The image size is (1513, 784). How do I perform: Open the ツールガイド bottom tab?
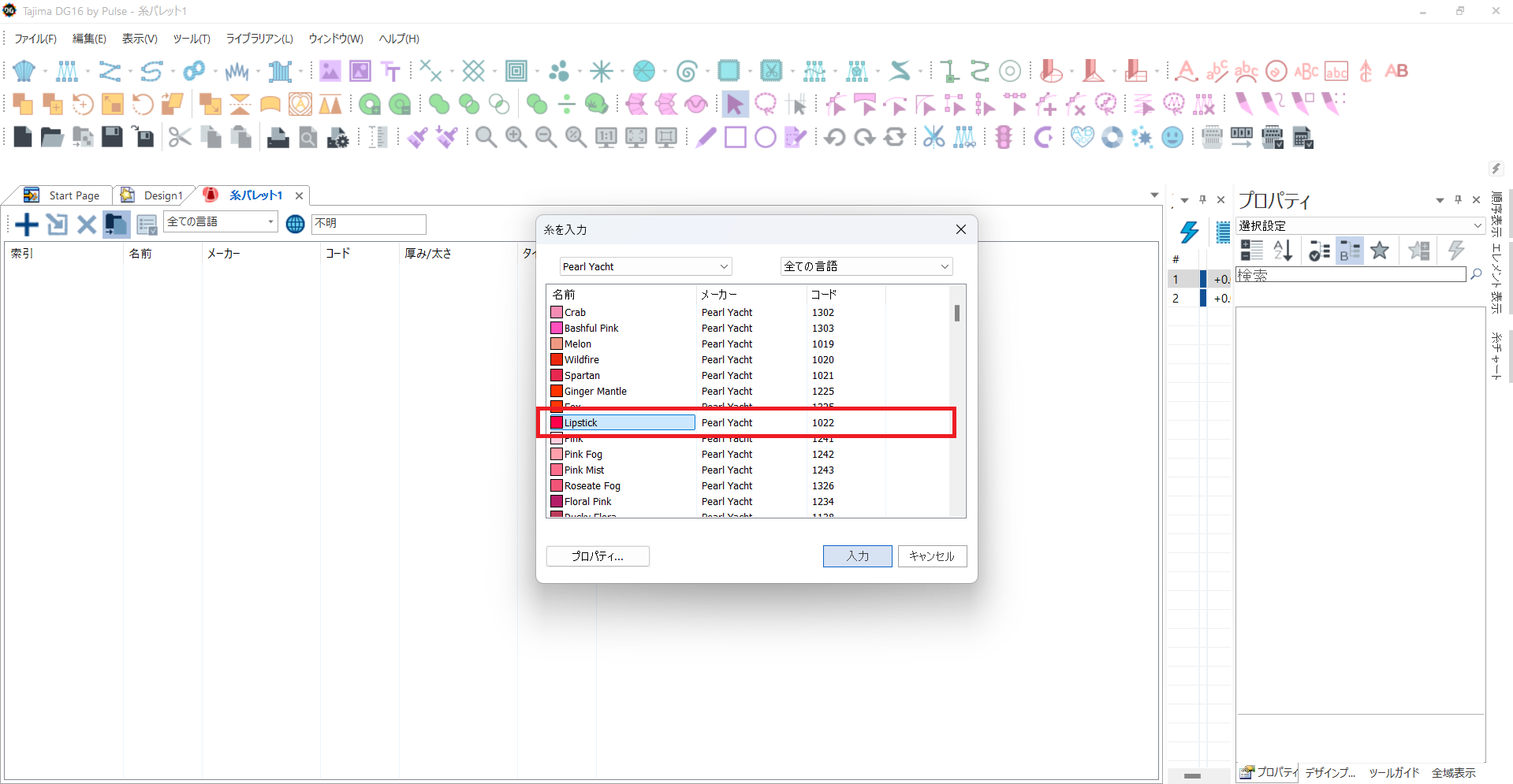coord(1394,773)
